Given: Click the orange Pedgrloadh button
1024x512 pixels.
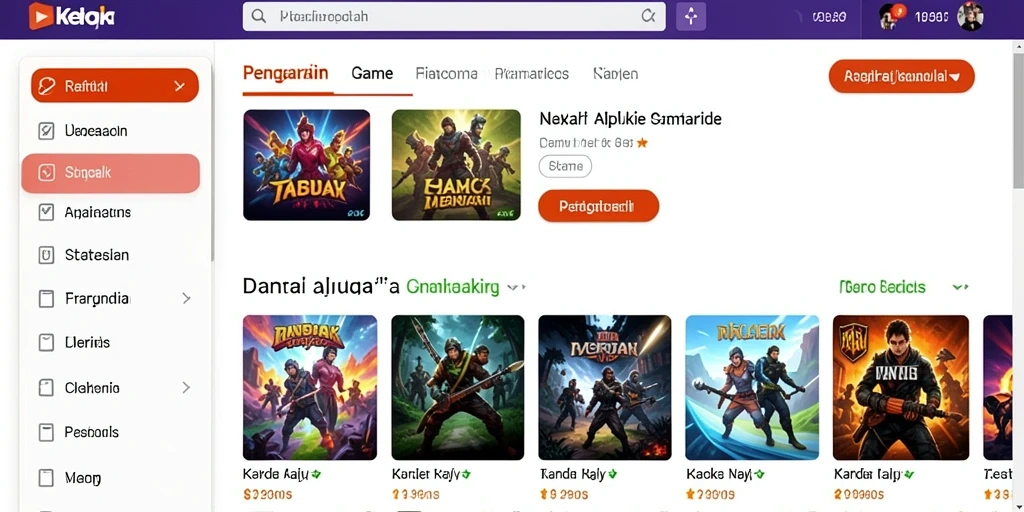Looking at the screenshot, I should pyautogui.click(x=598, y=206).
